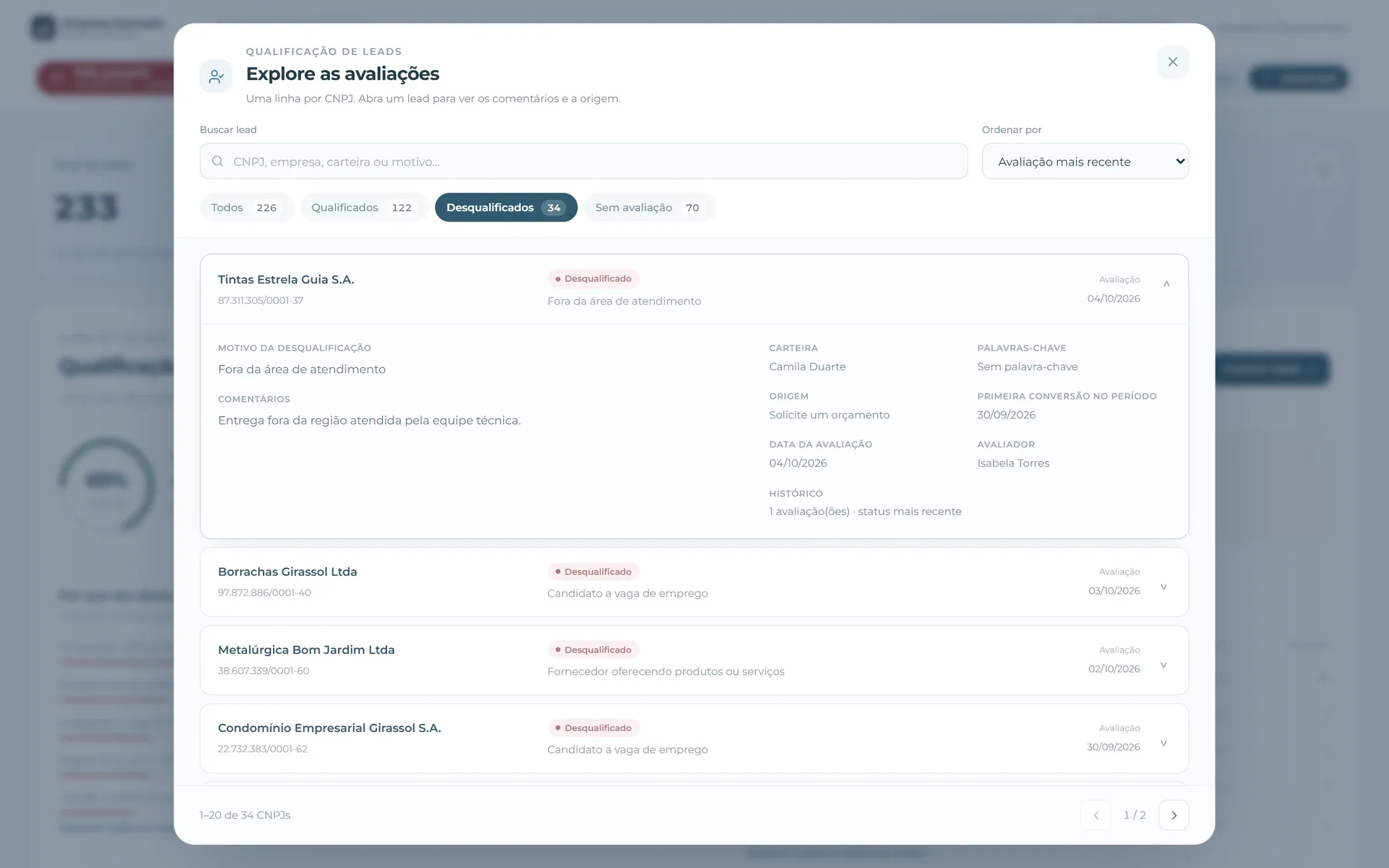Select the Desqualificados 34 filter
The height and width of the screenshot is (868, 1389).
point(506,207)
